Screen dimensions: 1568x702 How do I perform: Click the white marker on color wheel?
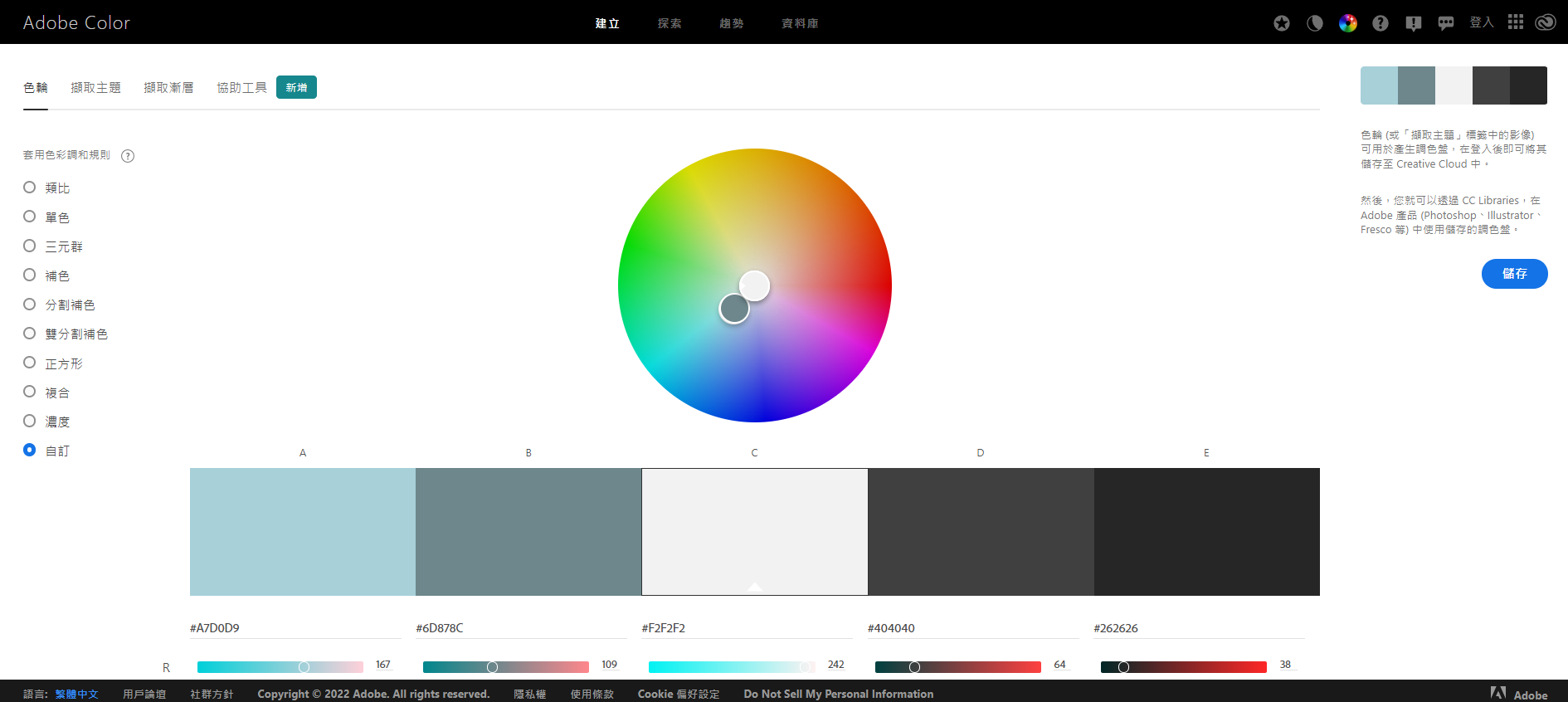754,285
